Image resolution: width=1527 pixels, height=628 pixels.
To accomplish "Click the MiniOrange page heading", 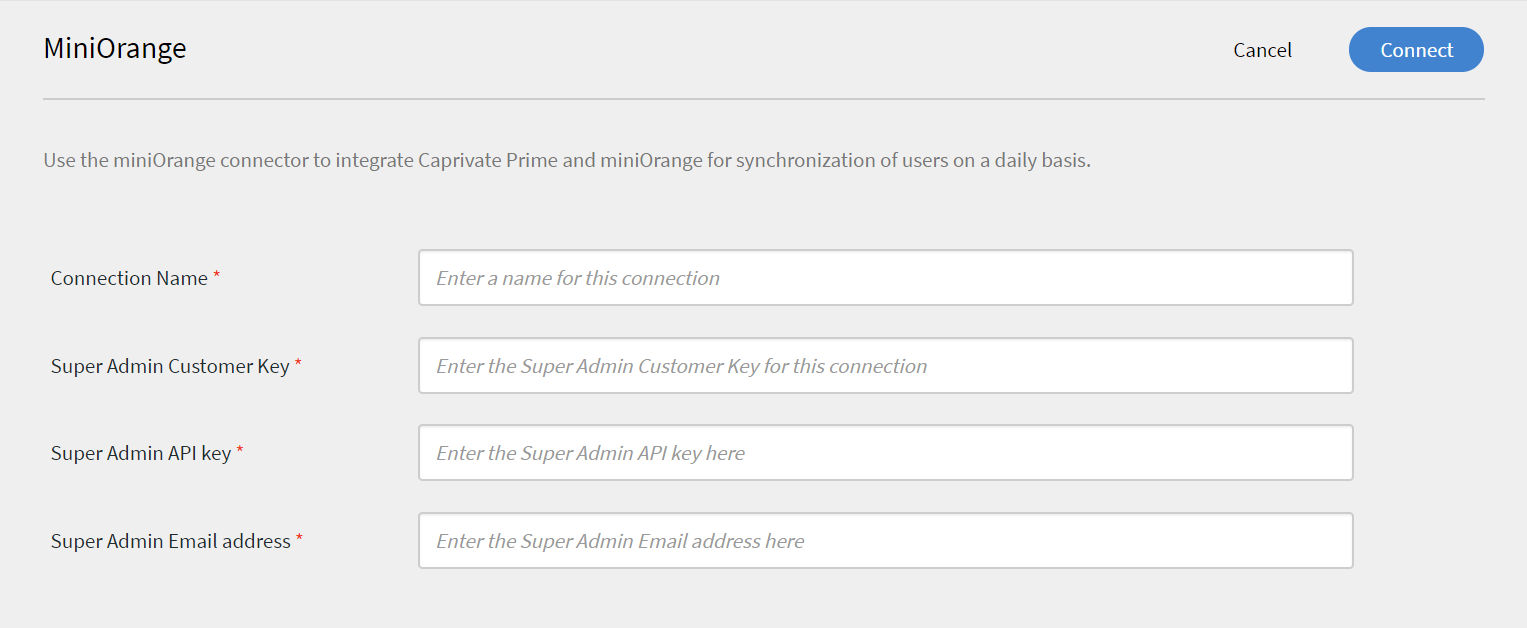I will tap(115, 48).
